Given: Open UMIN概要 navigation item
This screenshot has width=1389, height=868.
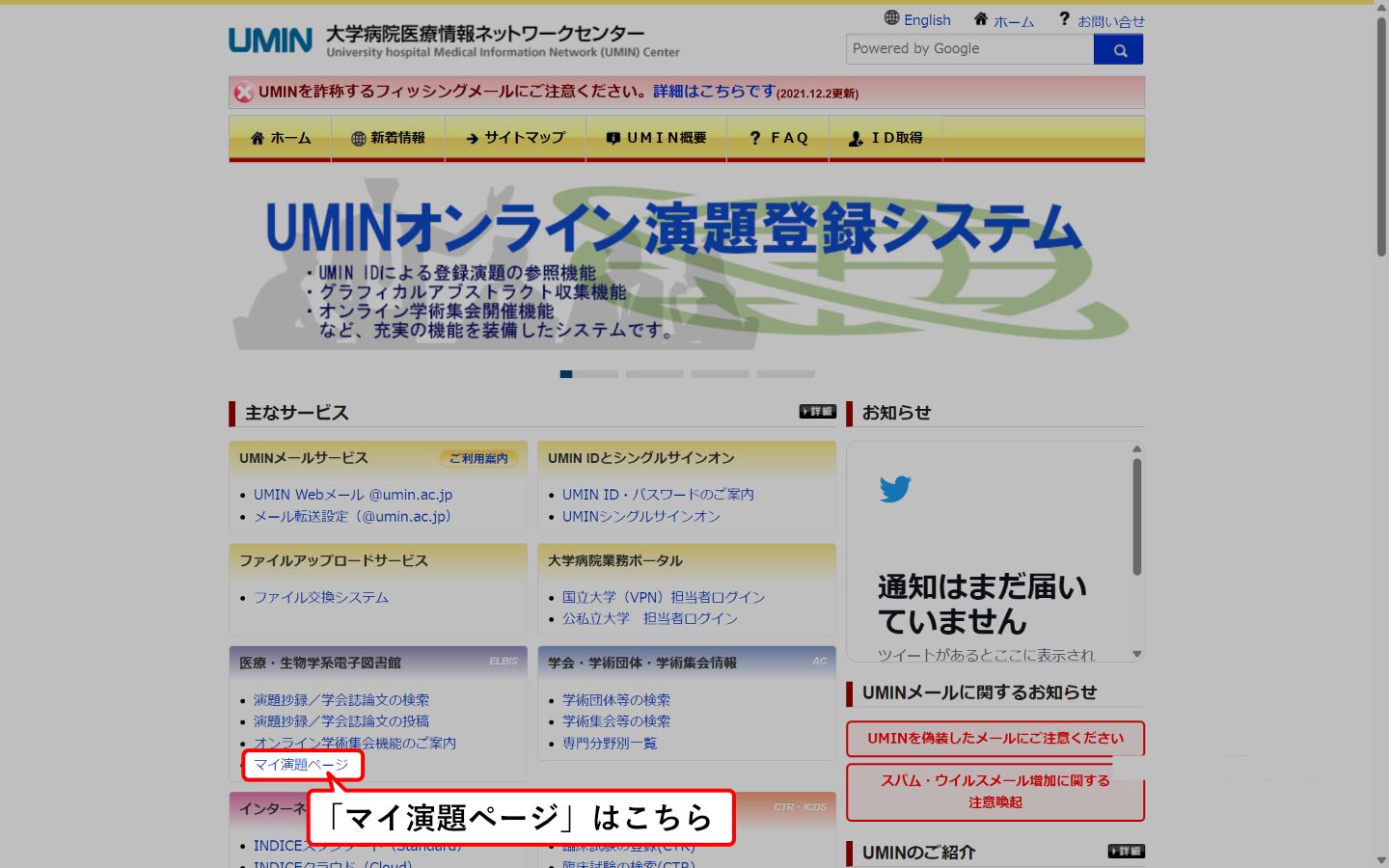Looking at the screenshot, I should [657, 138].
